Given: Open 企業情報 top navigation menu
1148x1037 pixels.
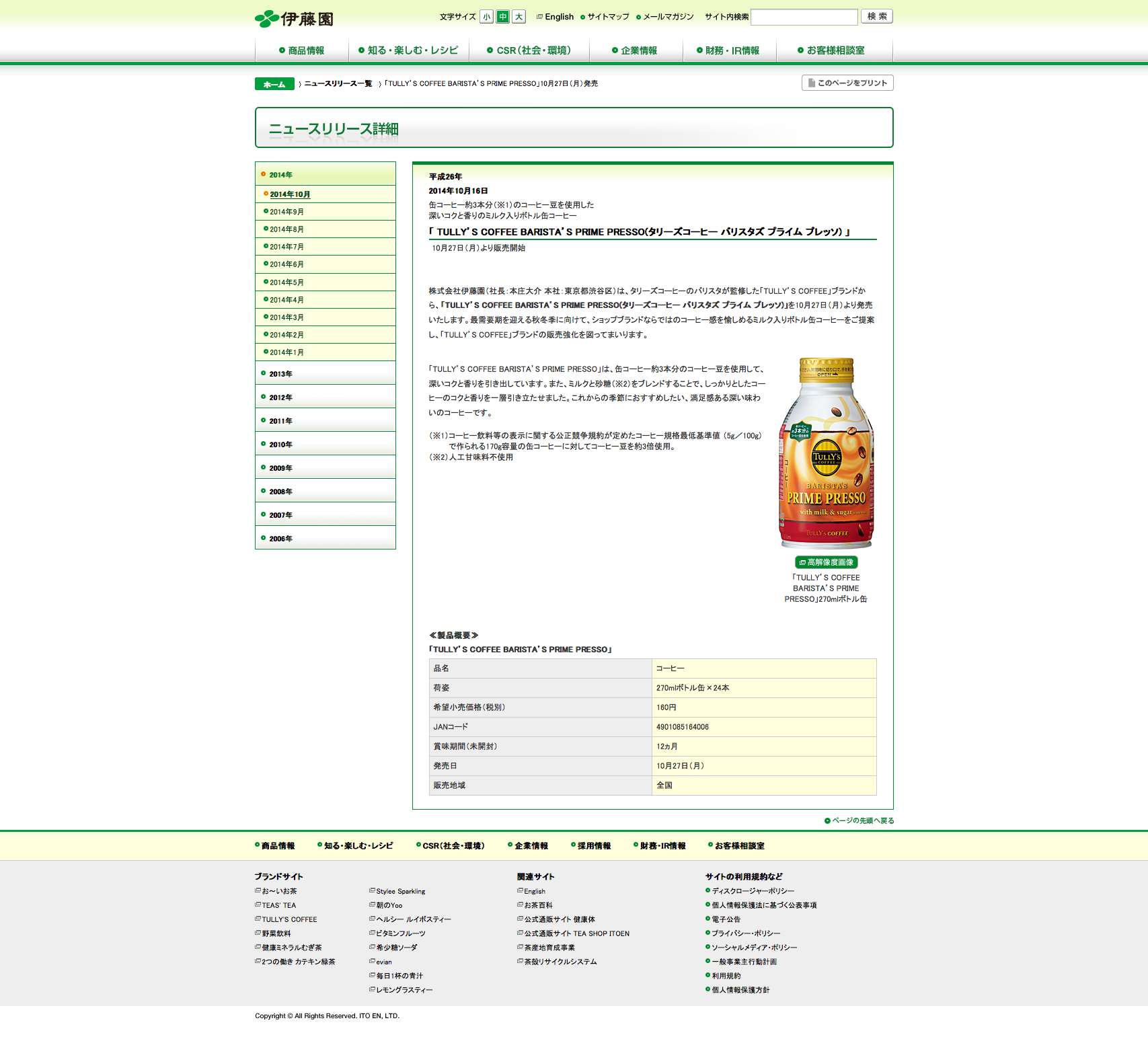Looking at the screenshot, I should coord(636,50).
